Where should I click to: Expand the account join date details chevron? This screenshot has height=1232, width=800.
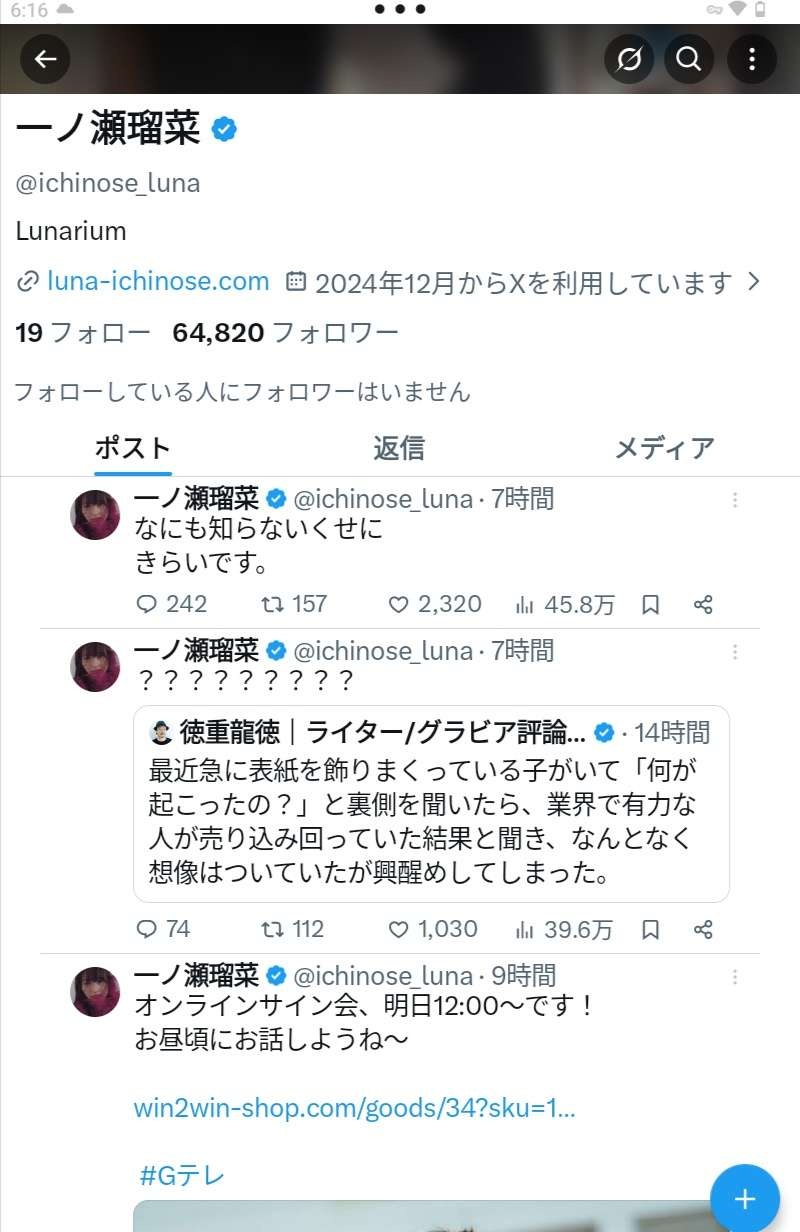point(755,282)
